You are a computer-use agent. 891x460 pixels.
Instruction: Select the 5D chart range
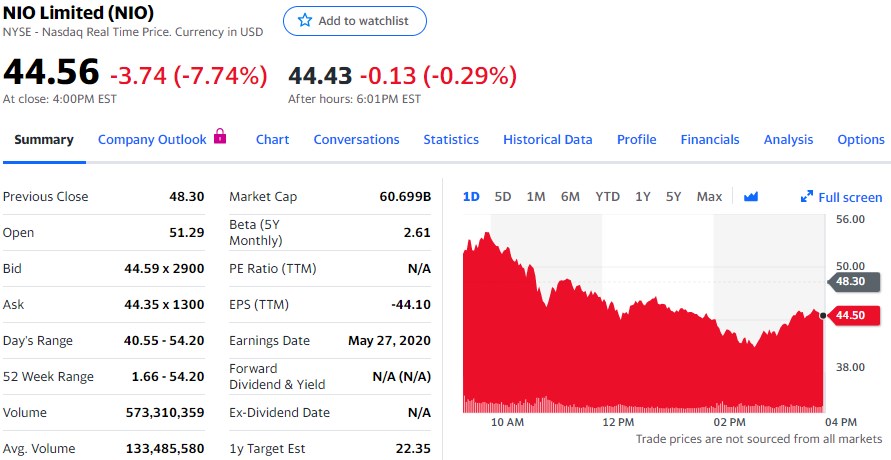(x=503, y=197)
